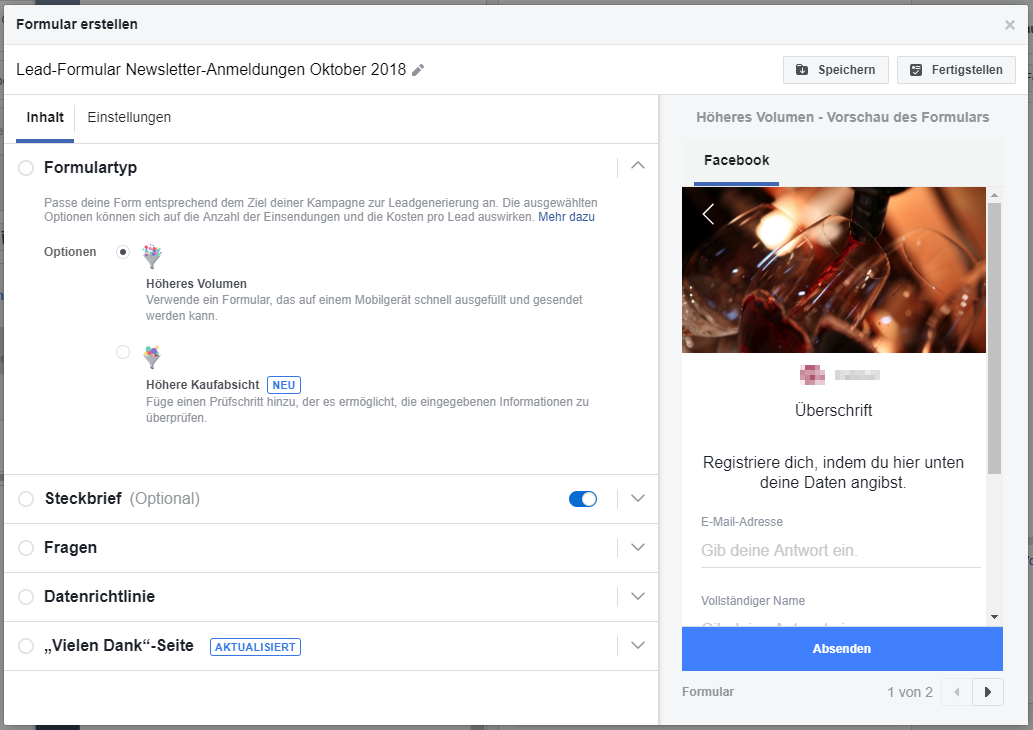Click the Höheres Volumen option label

(x=196, y=284)
